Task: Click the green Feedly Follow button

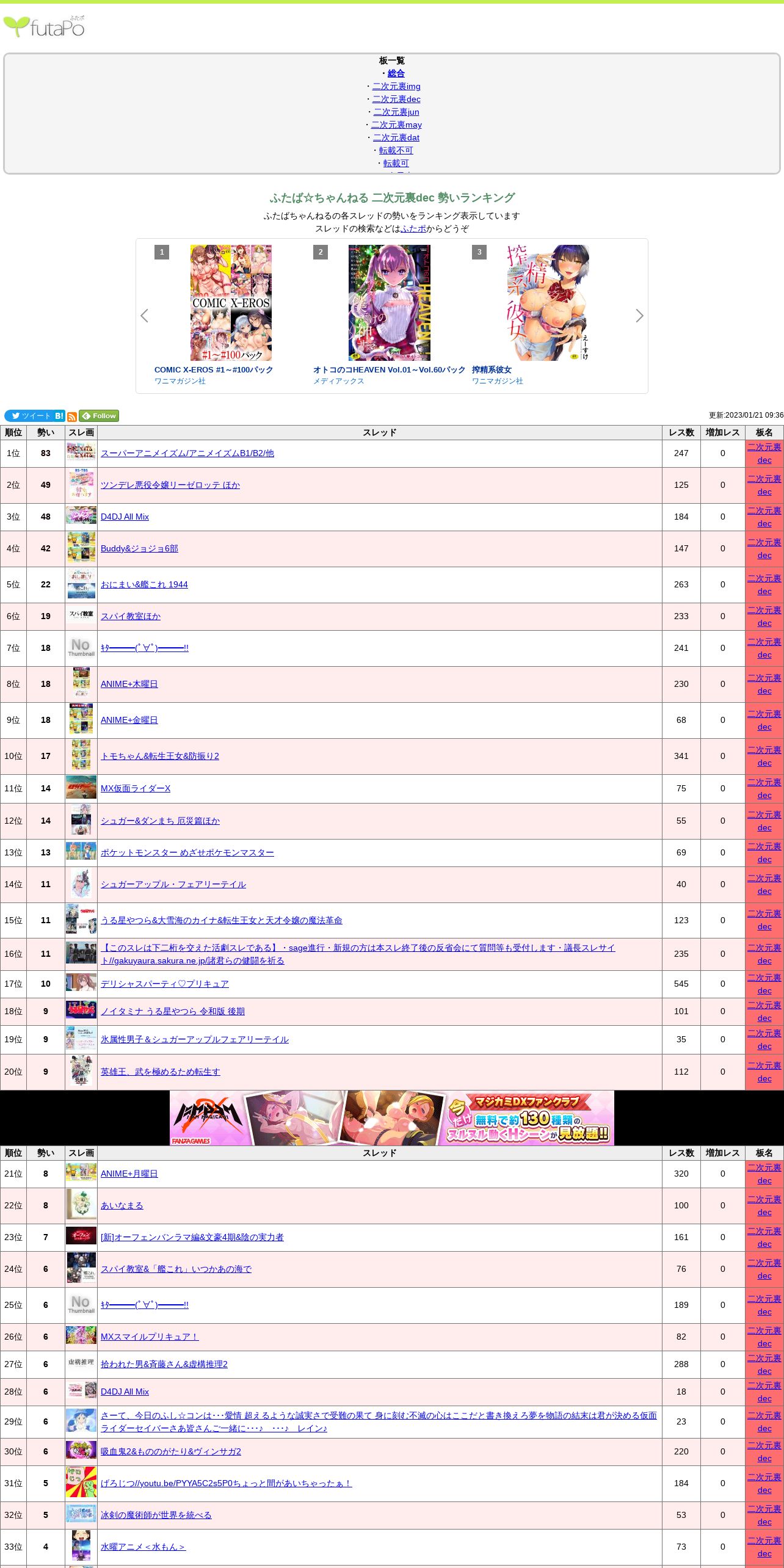Action: click(99, 416)
